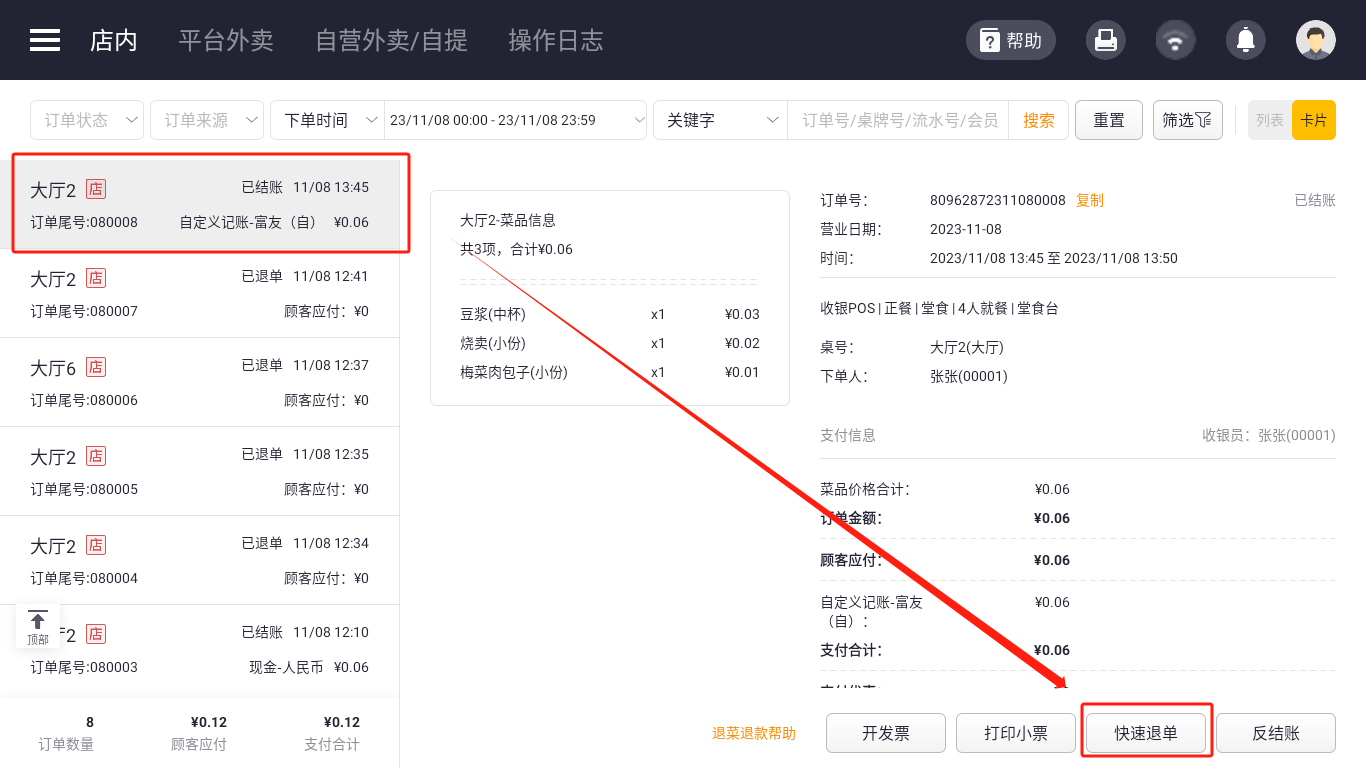Open the 关键字 dropdown
The width and height of the screenshot is (1366, 768).
click(720, 120)
